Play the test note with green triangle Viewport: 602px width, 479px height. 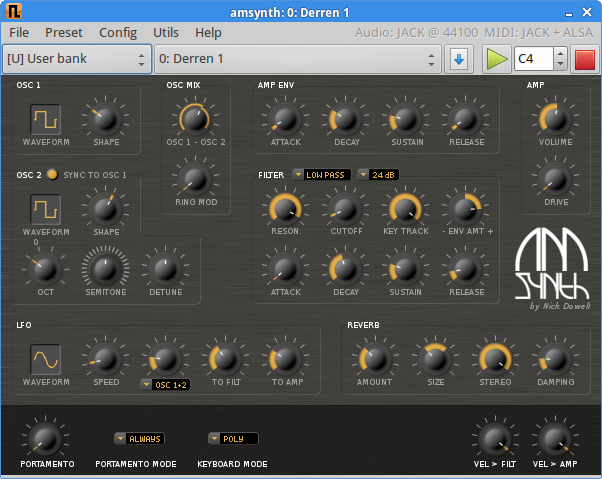point(496,59)
